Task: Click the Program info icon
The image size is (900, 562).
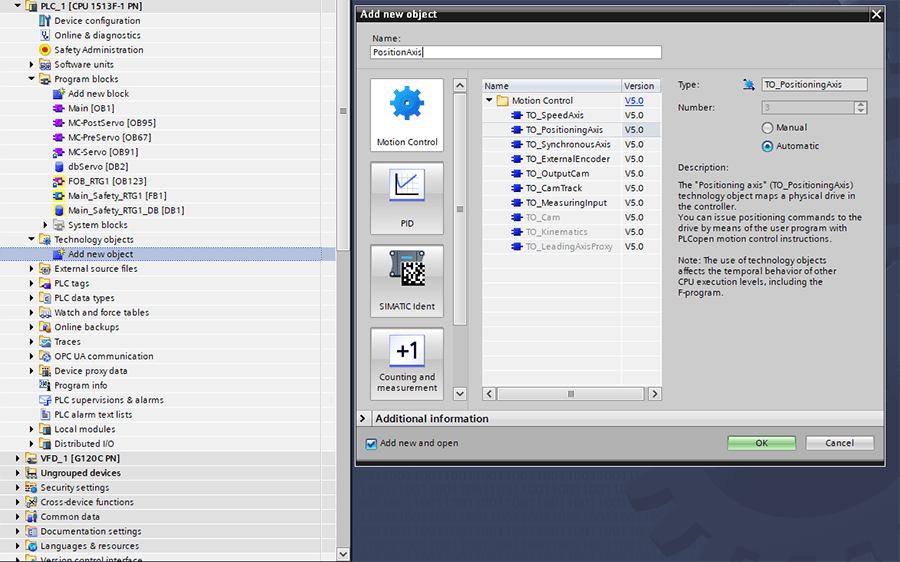Action: click(45, 385)
